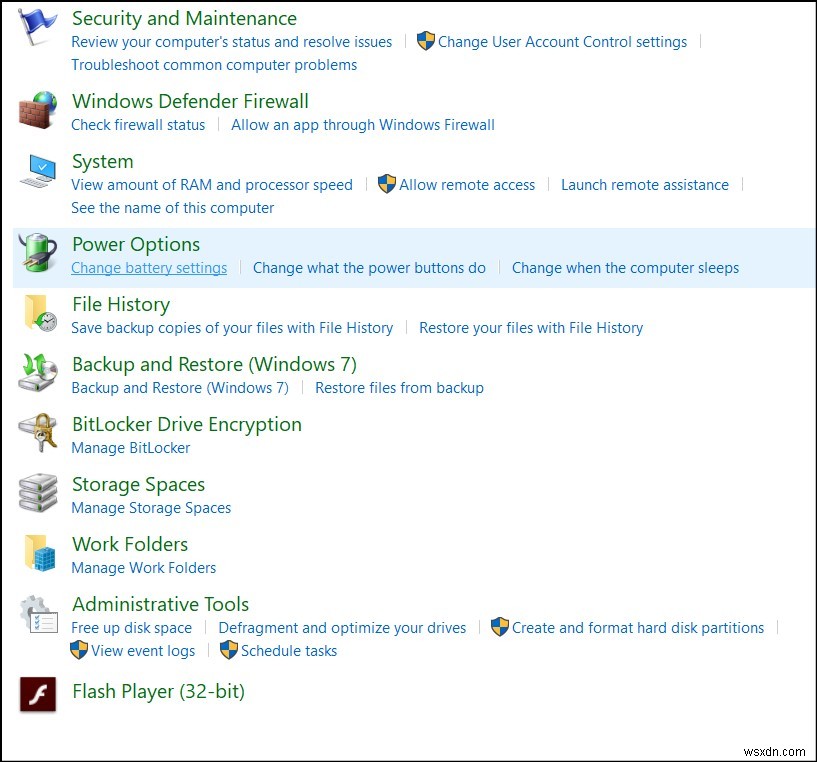Select Troubleshoot common computer problems
817x762 pixels.
[214, 65]
